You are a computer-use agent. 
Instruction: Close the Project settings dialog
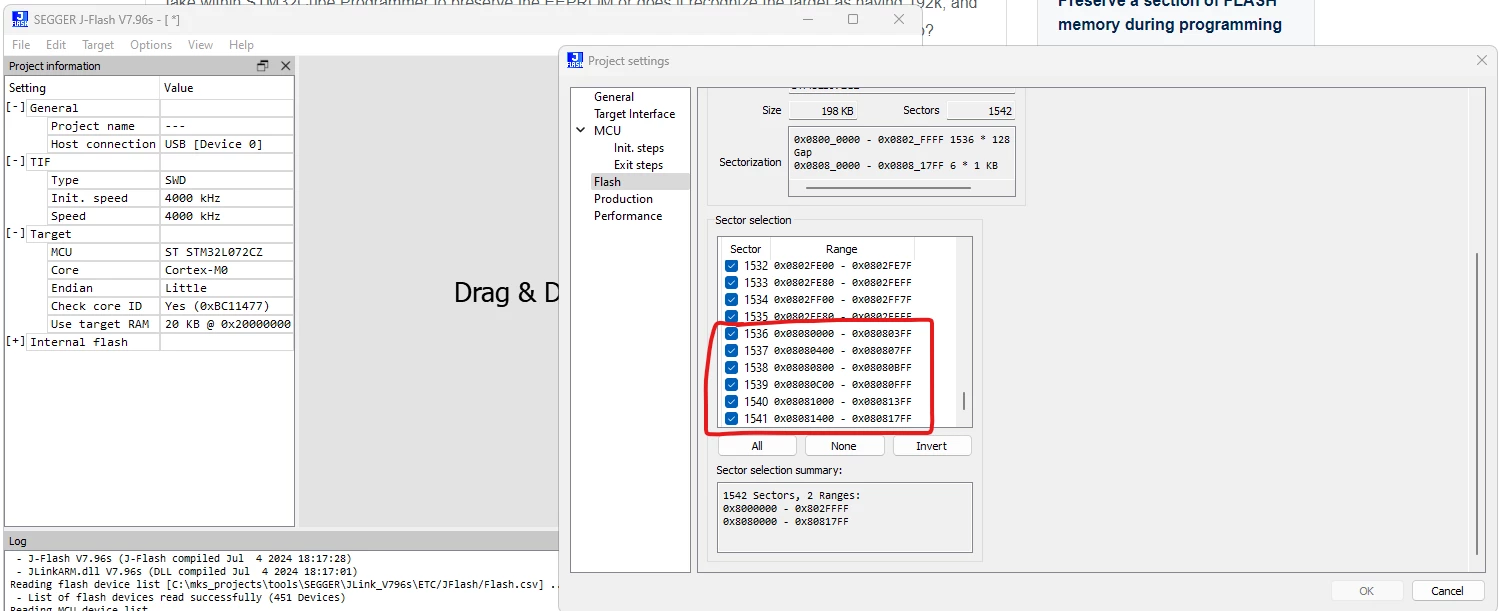click(x=1482, y=61)
